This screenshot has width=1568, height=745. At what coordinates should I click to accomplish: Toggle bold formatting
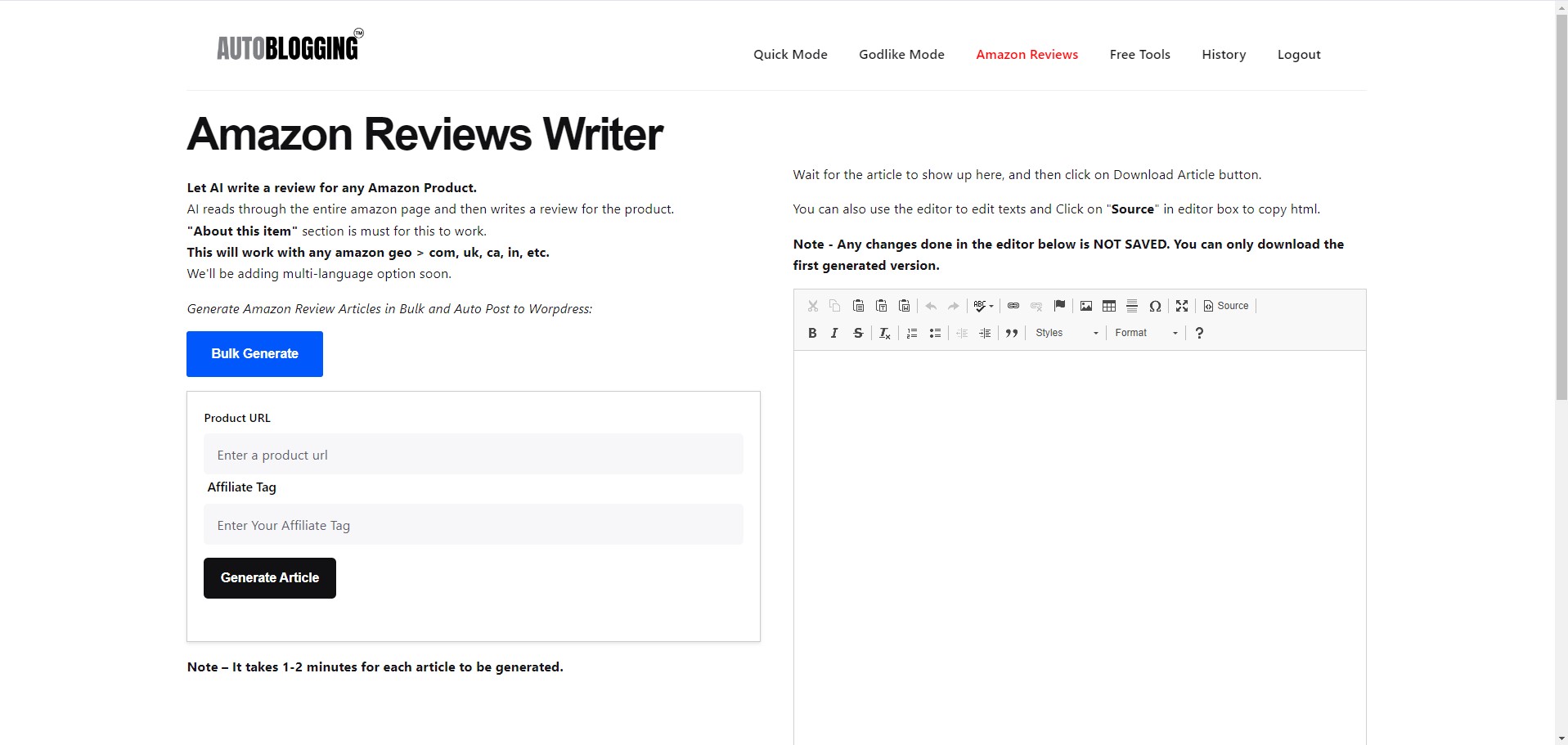coord(812,333)
